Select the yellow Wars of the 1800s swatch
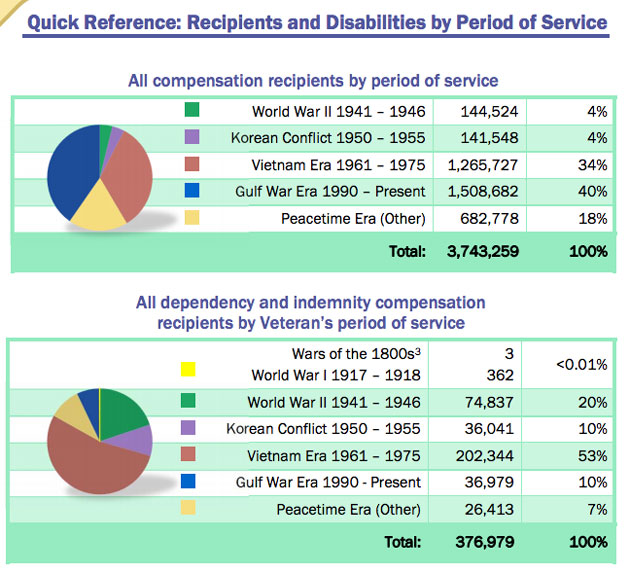Viewport: 630px width, 574px height. 187,369
